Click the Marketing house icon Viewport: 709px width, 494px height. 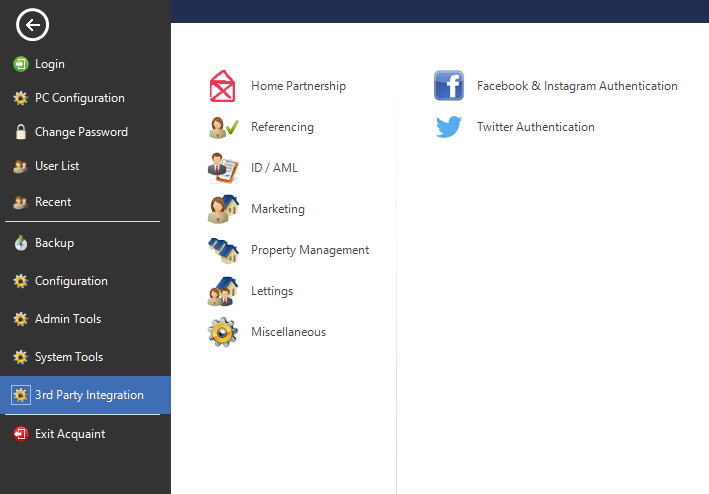(x=223, y=209)
